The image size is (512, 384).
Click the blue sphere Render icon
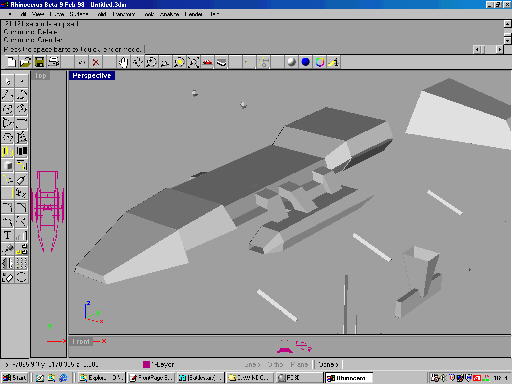305,62
